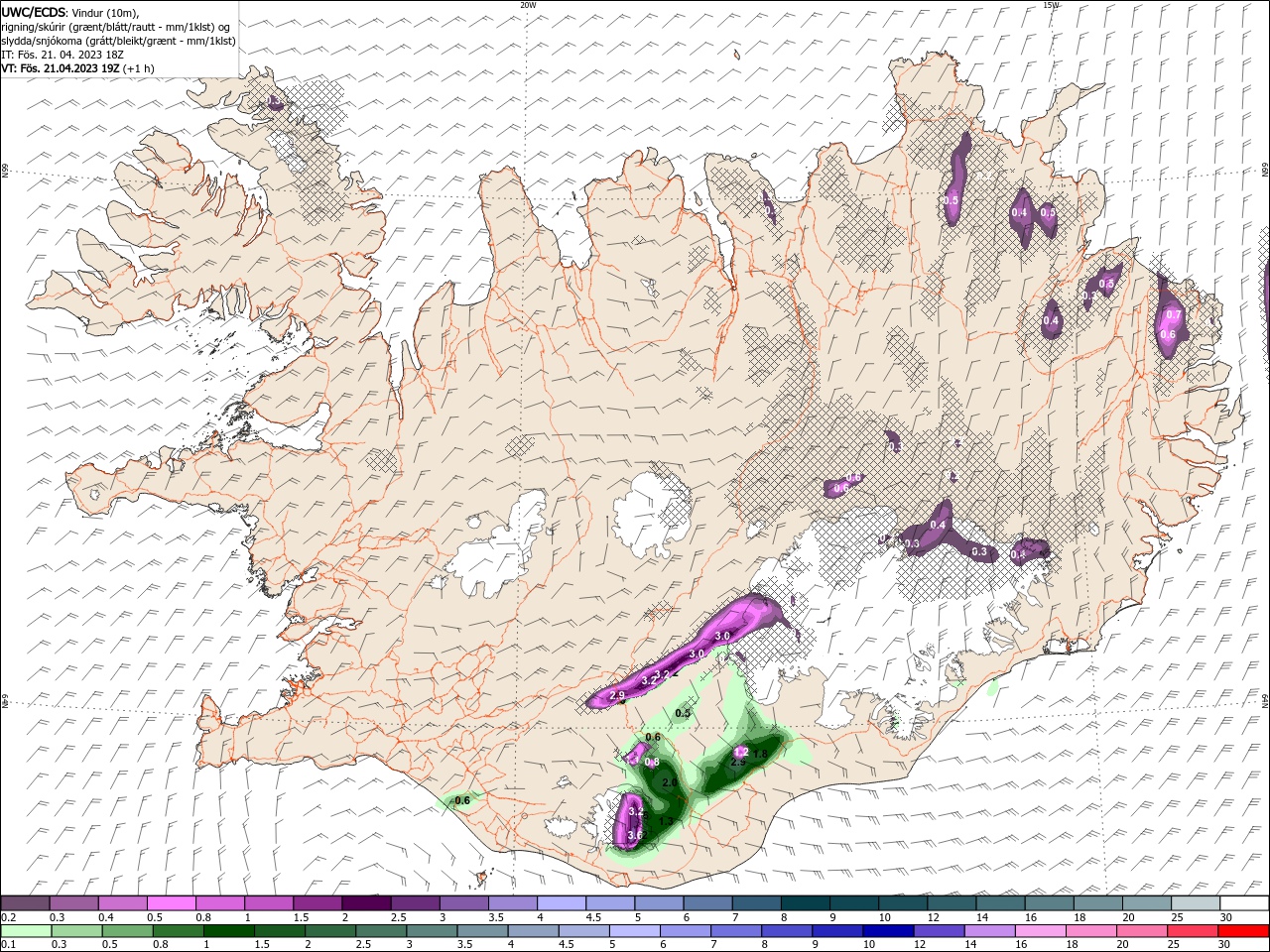
Task: Pick the top-row dark purple swatch starting at 2
Action: pyautogui.click(x=365, y=903)
